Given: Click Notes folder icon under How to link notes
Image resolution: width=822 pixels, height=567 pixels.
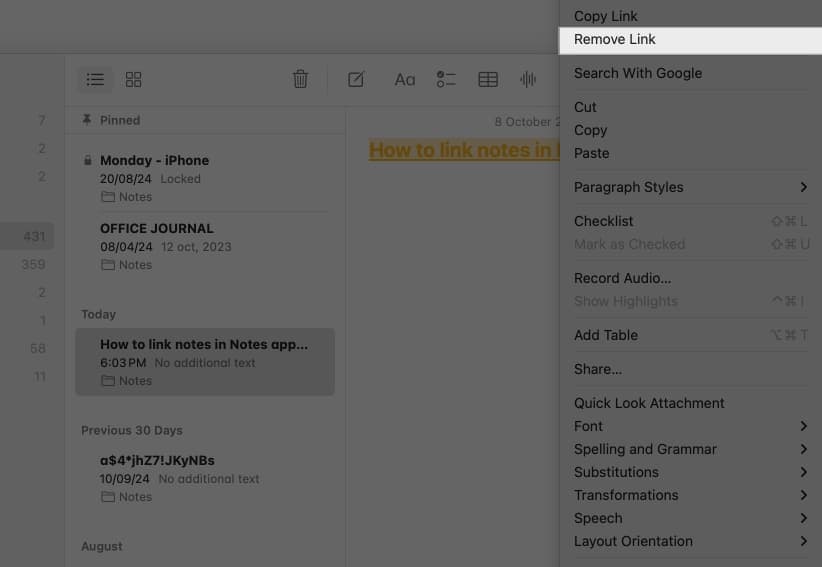Looking at the screenshot, I should point(108,381).
